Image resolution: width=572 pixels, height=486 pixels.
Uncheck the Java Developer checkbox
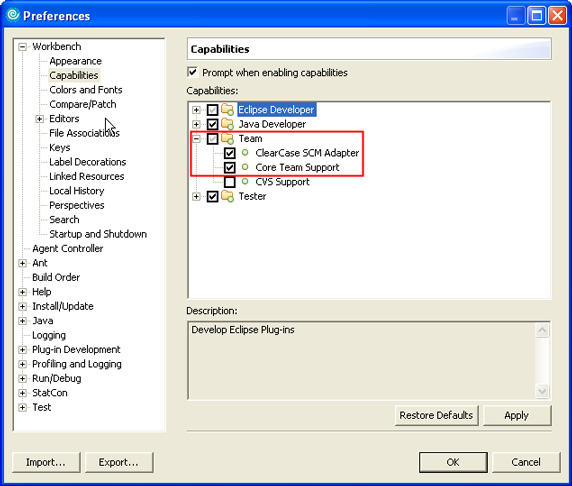(212, 124)
